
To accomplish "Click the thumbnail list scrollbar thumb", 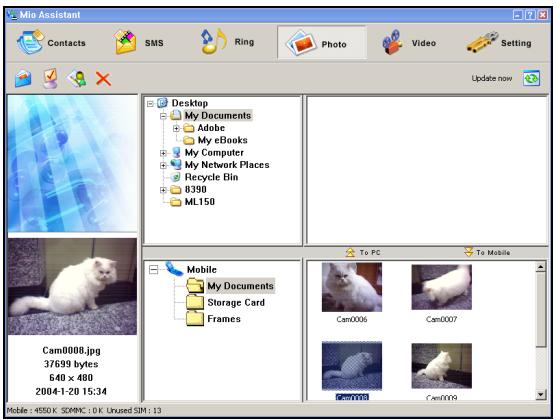I will tap(540, 309).
